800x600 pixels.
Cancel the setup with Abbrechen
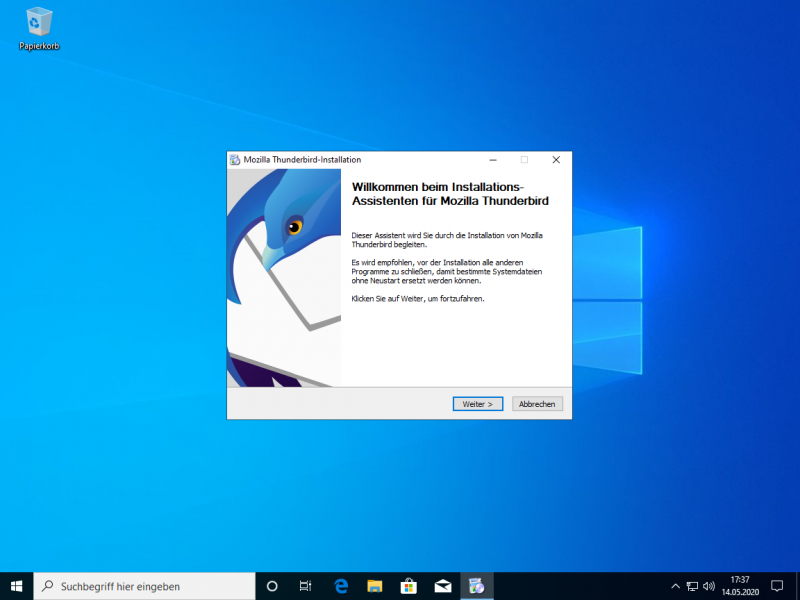coord(538,404)
